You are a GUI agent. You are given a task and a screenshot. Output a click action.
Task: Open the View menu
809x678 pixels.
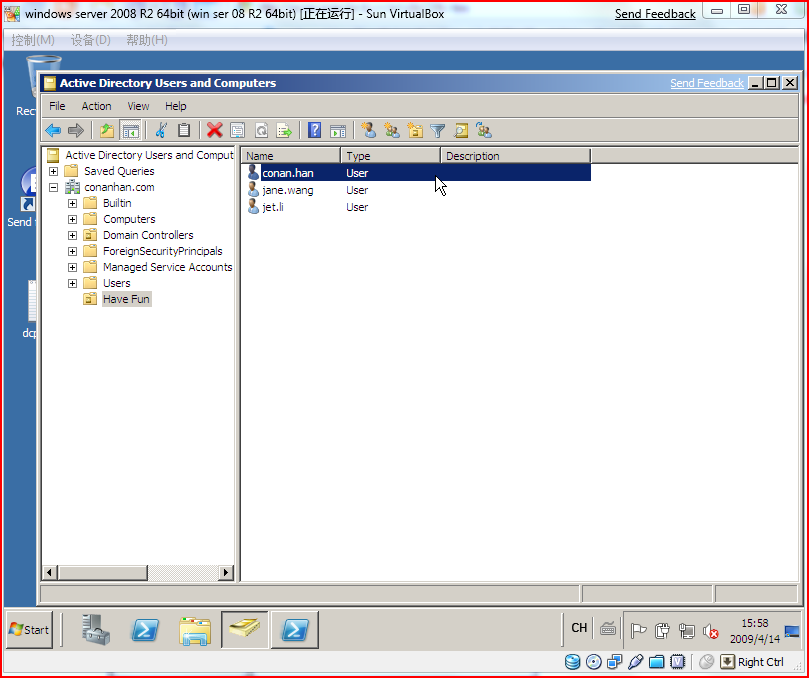138,106
